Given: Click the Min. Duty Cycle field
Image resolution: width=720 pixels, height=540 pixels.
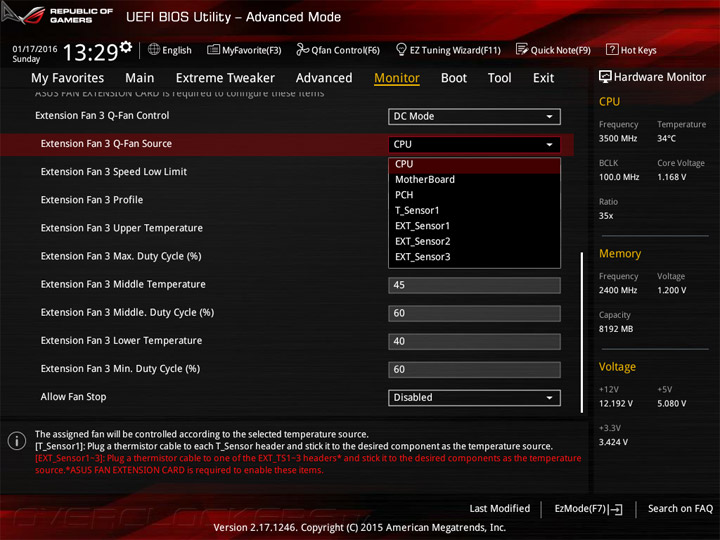Looking at the screenshot, I should 474,370.
